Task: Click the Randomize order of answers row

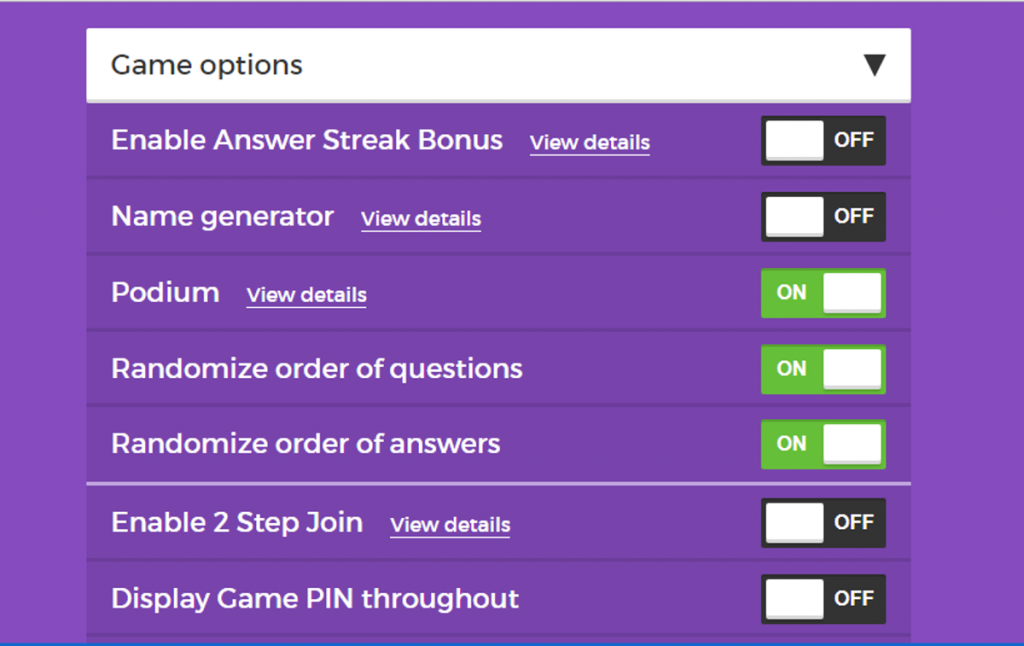Action: pyautogui.click(x=305, y=444)
